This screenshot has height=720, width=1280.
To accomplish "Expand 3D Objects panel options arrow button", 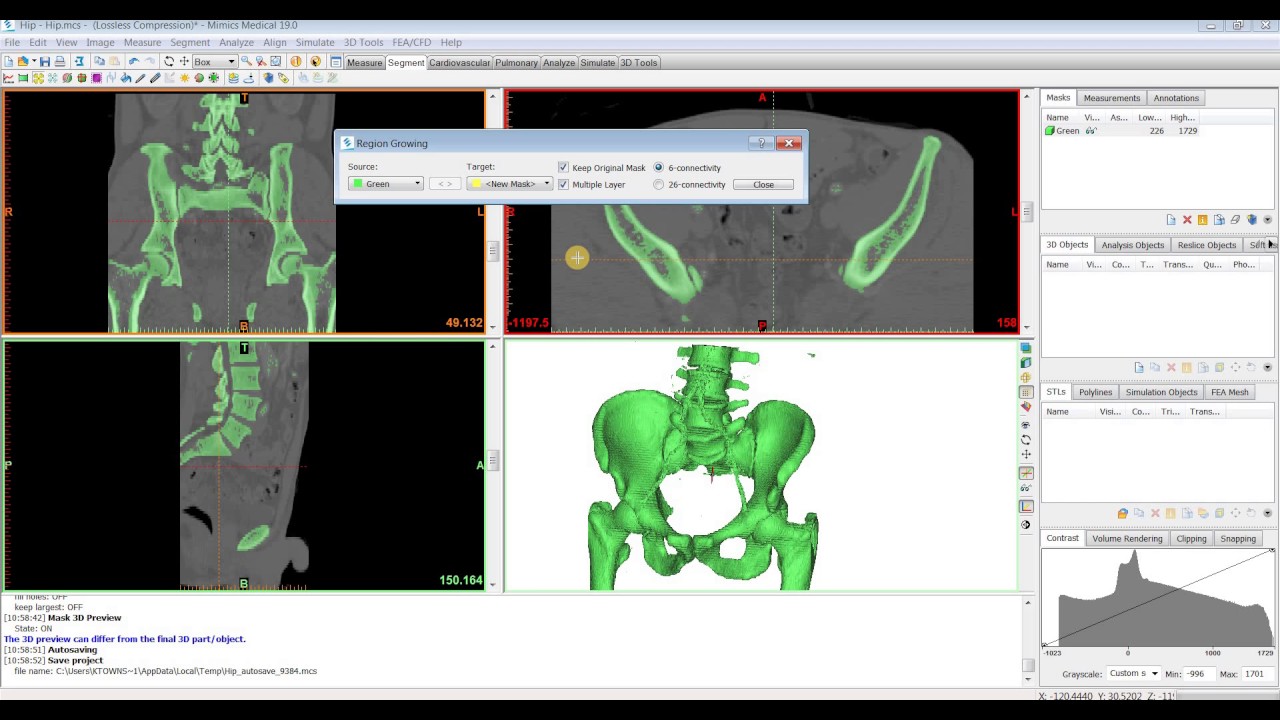I will point(1267,367).
